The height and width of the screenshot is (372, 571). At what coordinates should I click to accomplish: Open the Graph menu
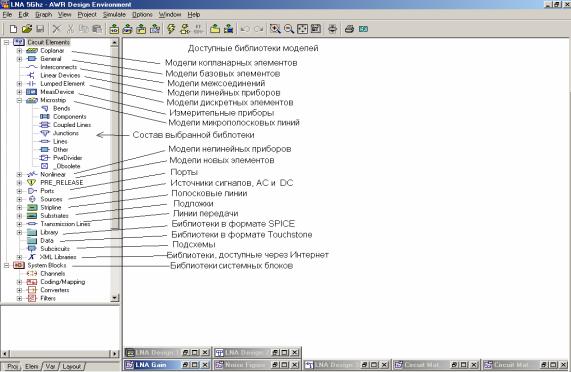click(44, 15)
